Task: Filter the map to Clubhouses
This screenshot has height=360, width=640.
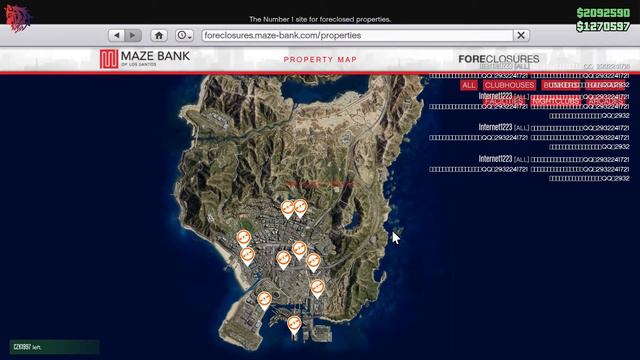Action: pyautogui.click(x=509, y=85)
